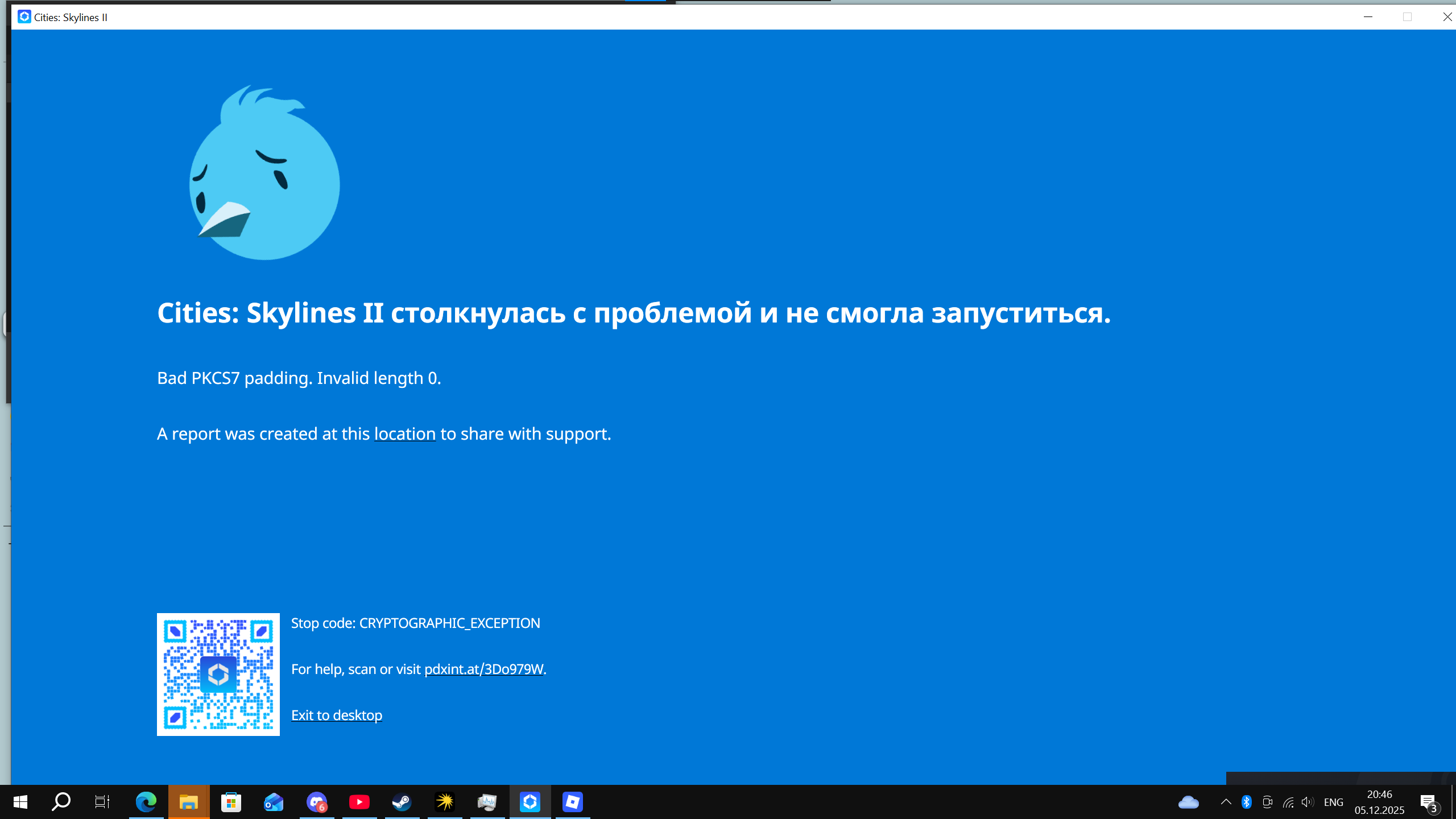
Task: Open volume control in system tray
Action: (x=1308, y=802)
